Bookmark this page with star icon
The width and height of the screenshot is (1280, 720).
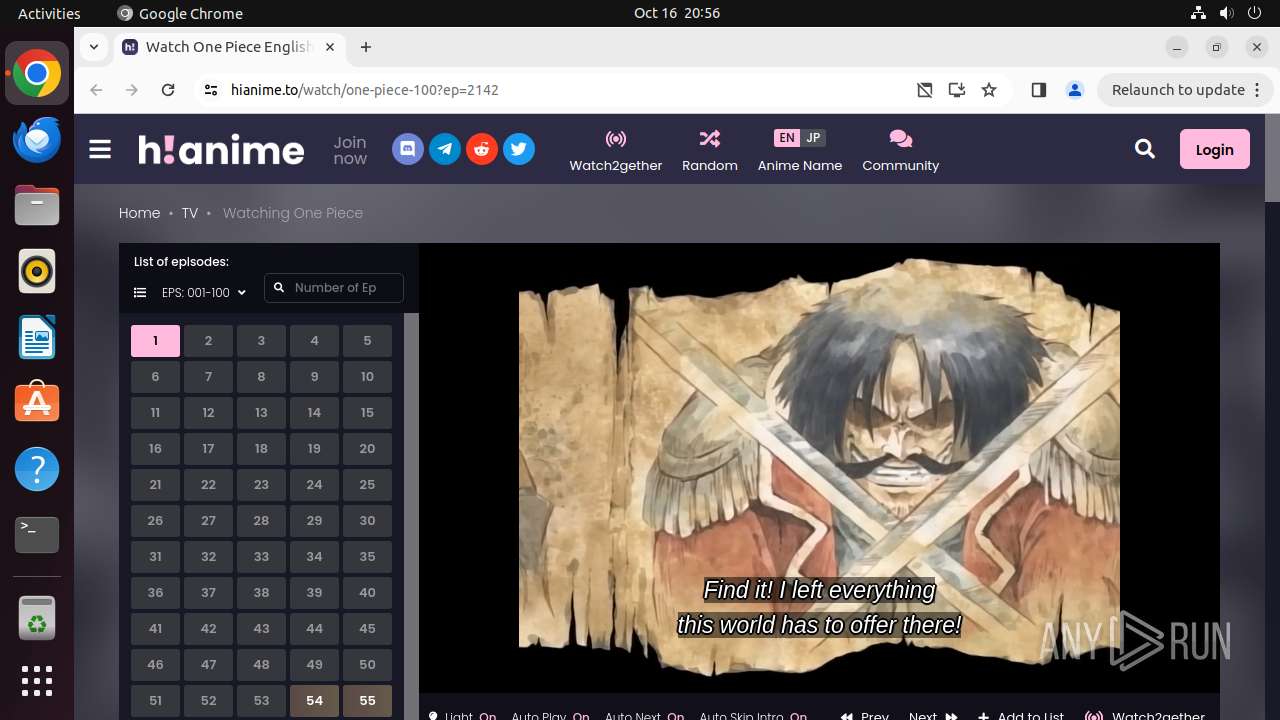989,90
